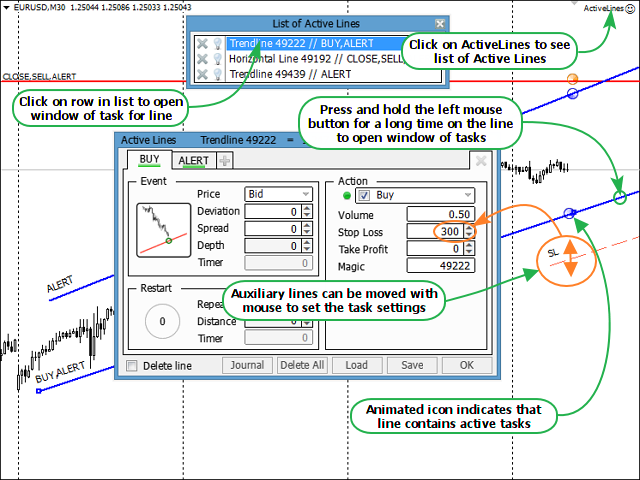
Task: Click blue animated icon on lower trendline
Action: [569, 213]
